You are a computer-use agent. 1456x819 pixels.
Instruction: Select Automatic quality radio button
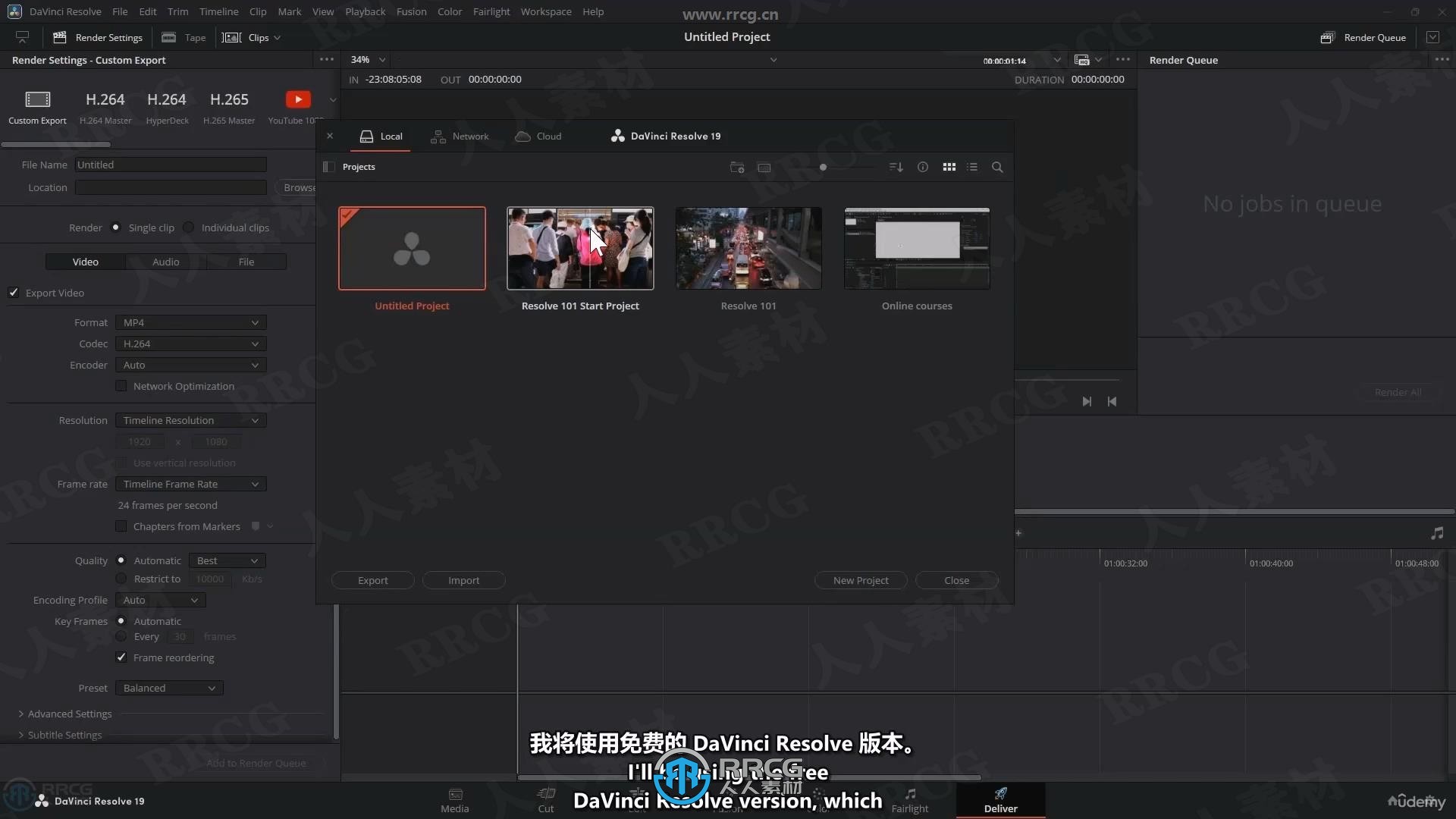coord(121,560)
